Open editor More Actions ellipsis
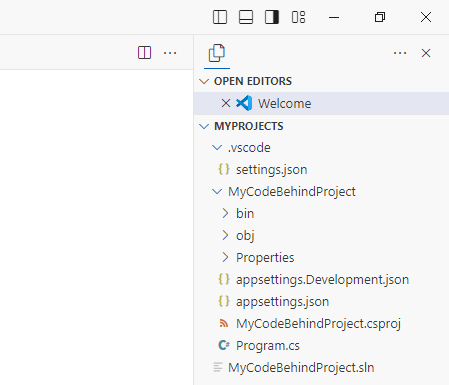Image resolution: width=449 pixels, height=385 pixels. (x=170, y=53)
